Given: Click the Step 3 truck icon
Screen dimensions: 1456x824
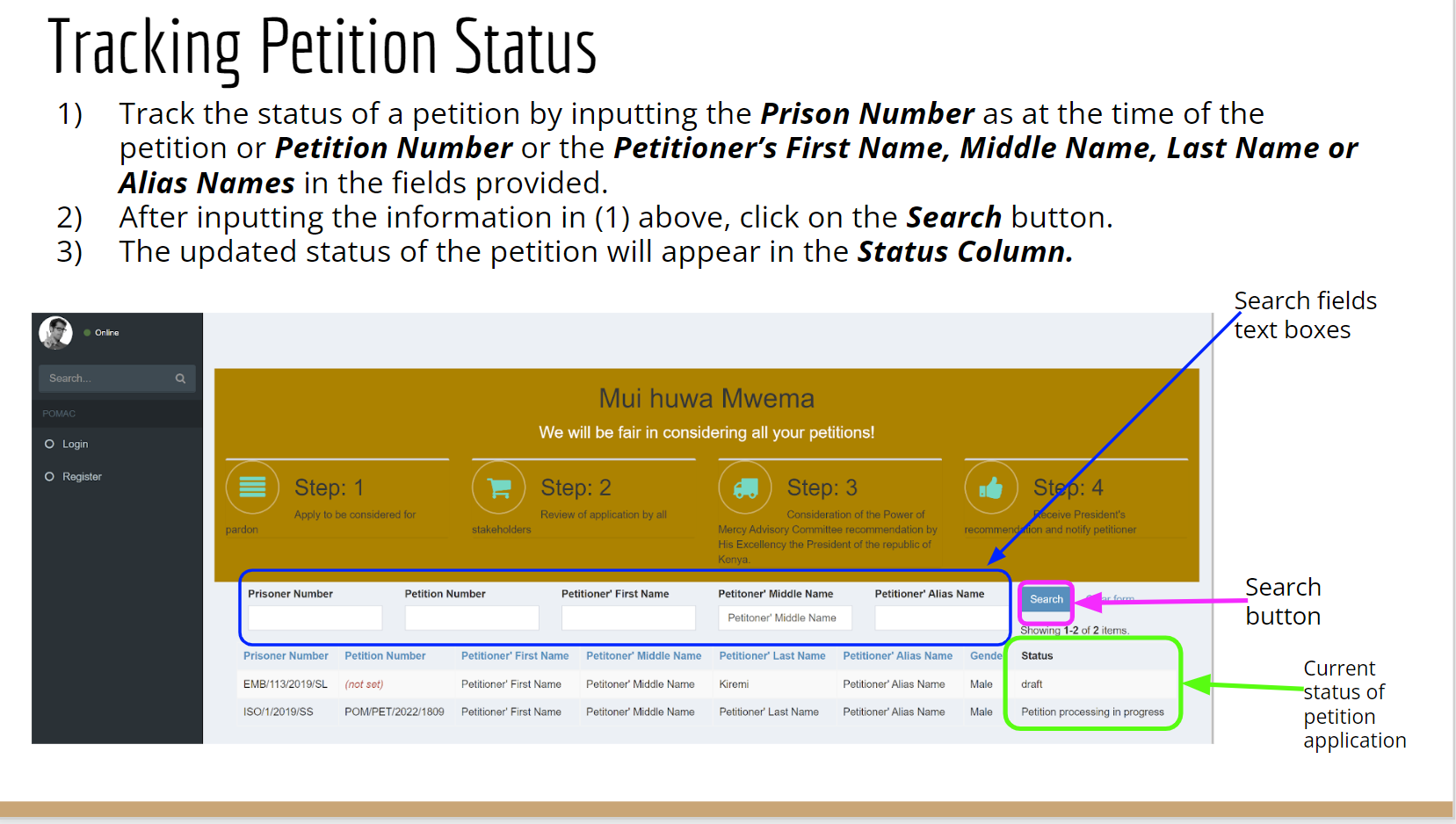Looking at the screenshot, I should click(x=745, y=487).
